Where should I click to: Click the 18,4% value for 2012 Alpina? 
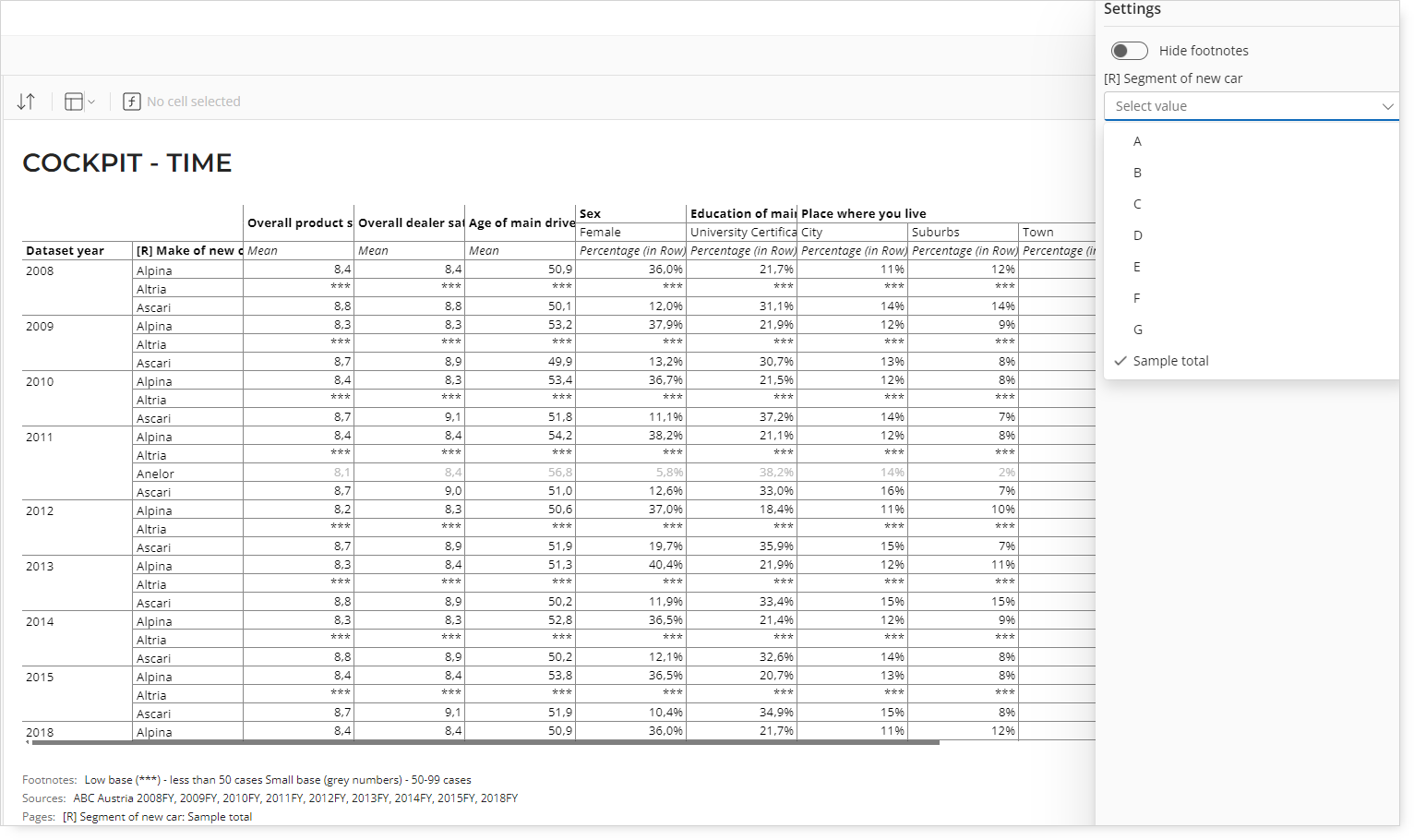tap(776, 510)
